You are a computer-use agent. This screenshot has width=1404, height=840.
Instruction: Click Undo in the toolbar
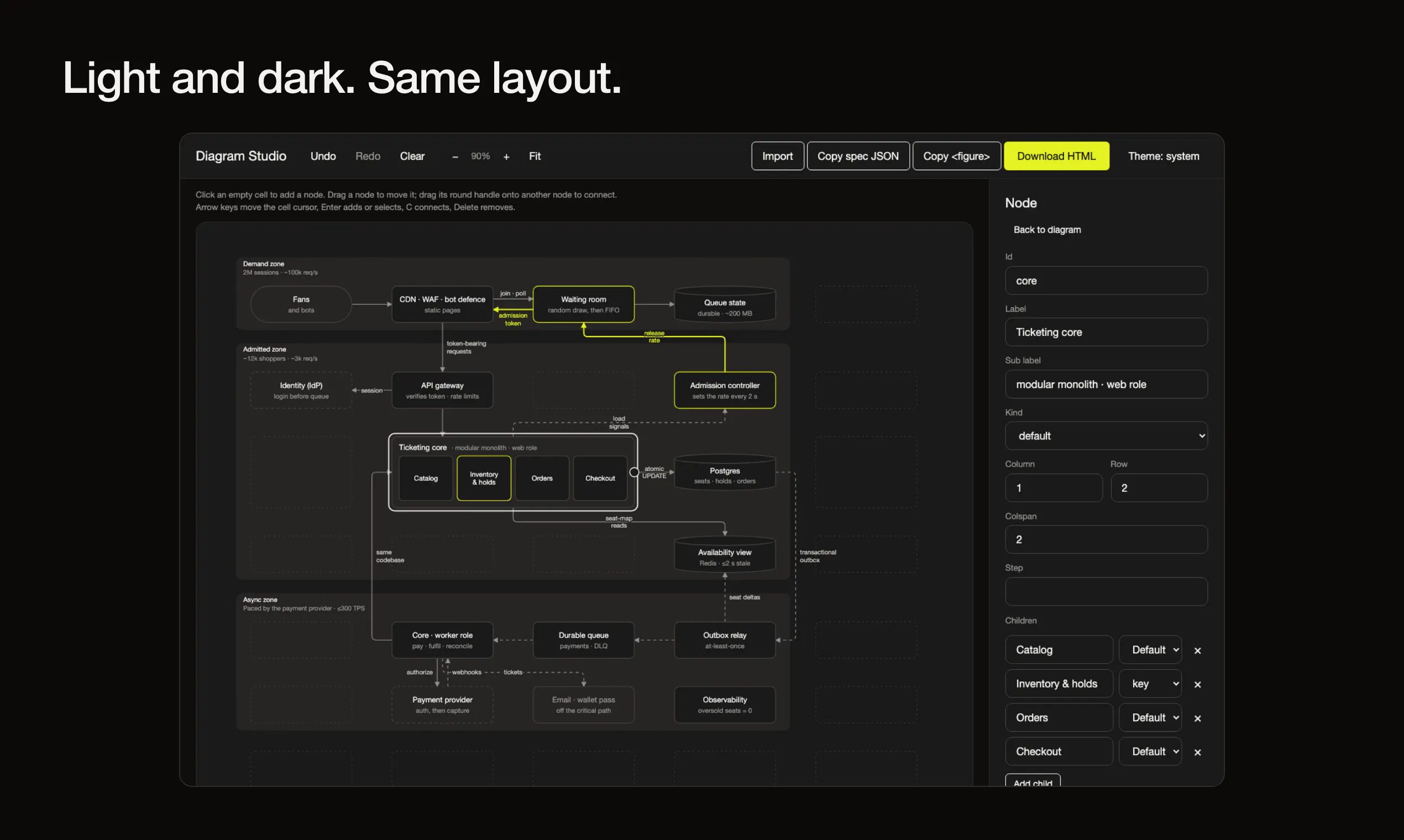pyautogui.click(x=323, y=156)
